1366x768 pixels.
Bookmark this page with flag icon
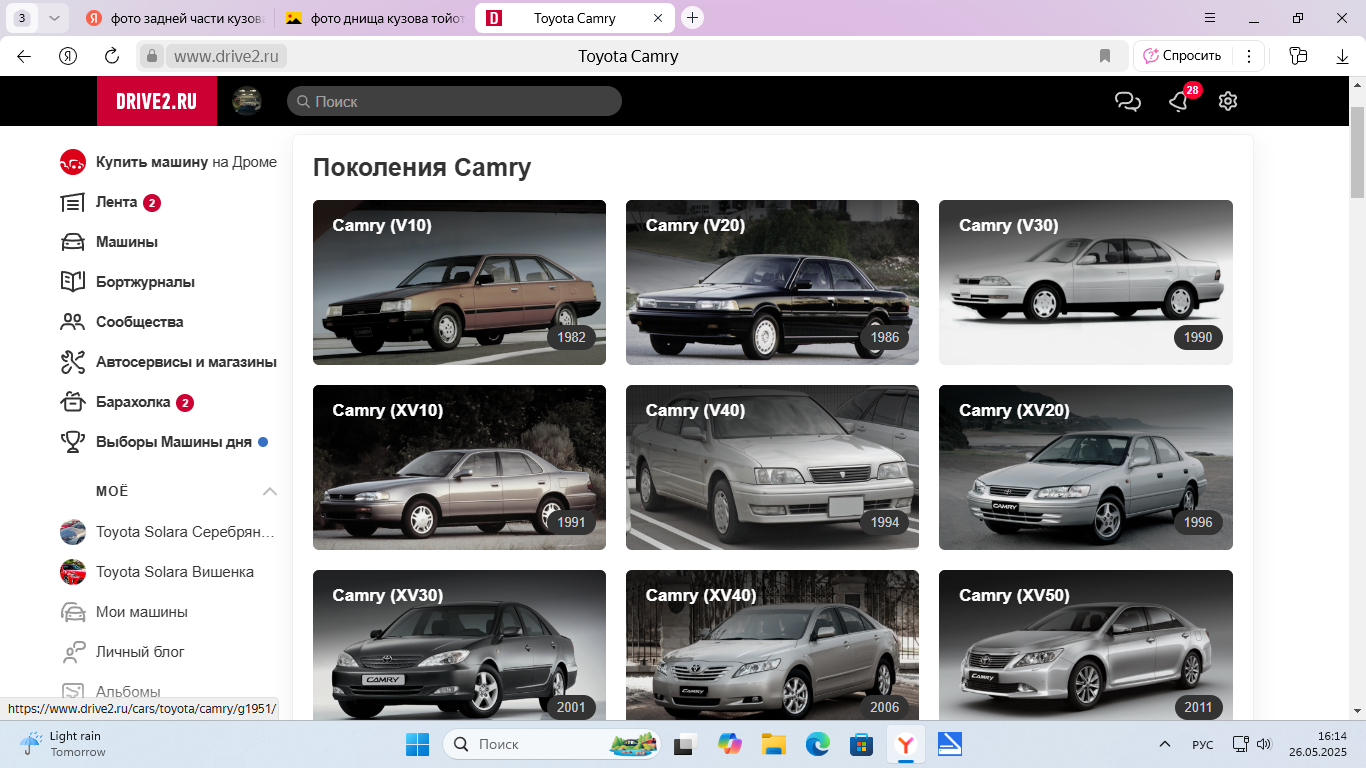coord(1105,56)
